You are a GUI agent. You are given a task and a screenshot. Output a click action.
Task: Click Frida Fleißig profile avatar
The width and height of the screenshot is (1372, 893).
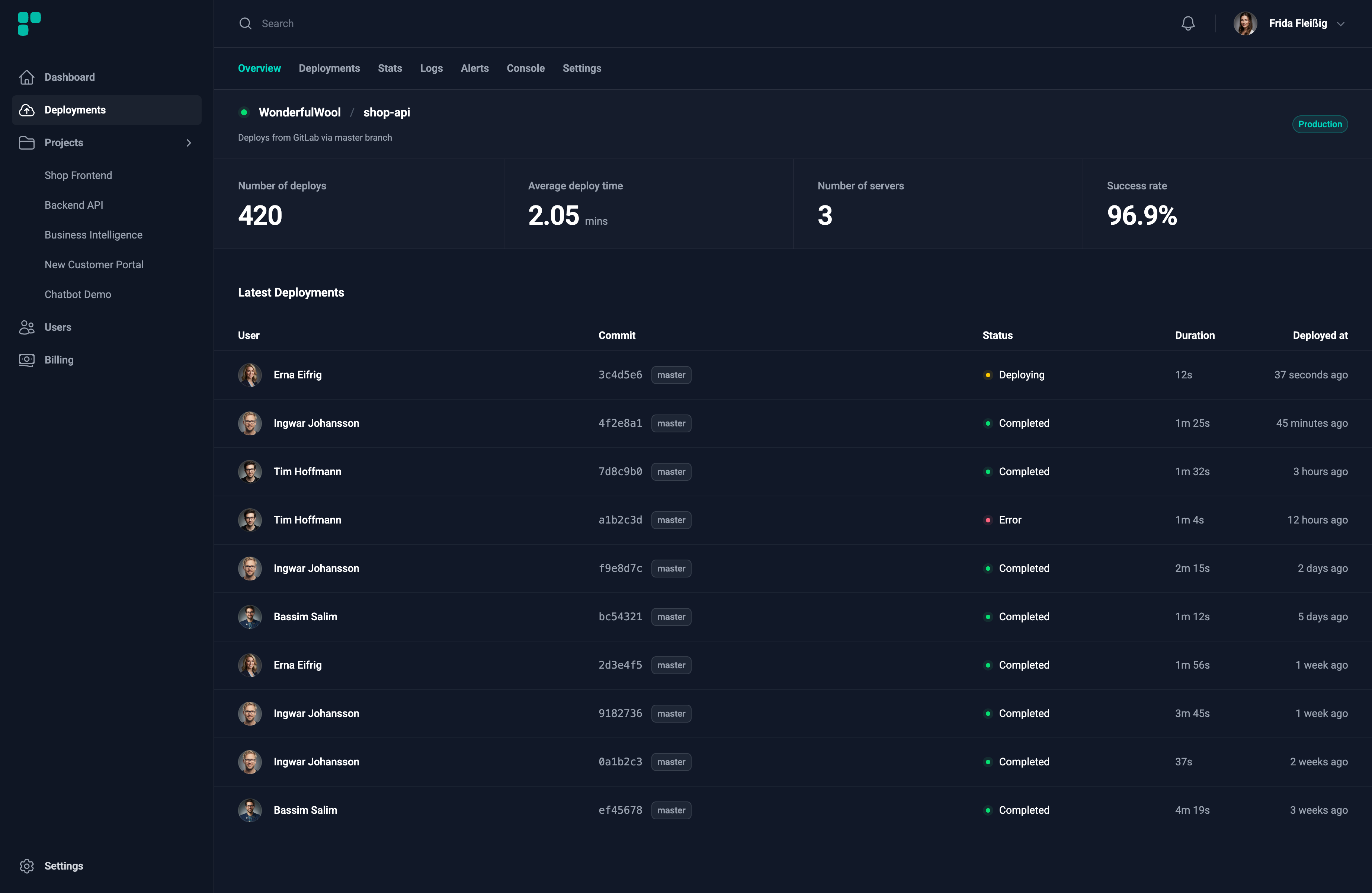[1245, 24]
